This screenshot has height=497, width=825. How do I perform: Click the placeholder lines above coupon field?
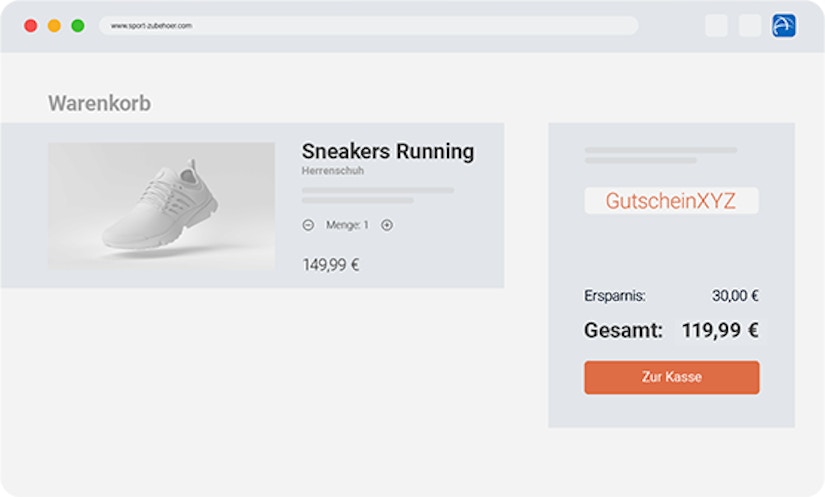coord(661,155)
